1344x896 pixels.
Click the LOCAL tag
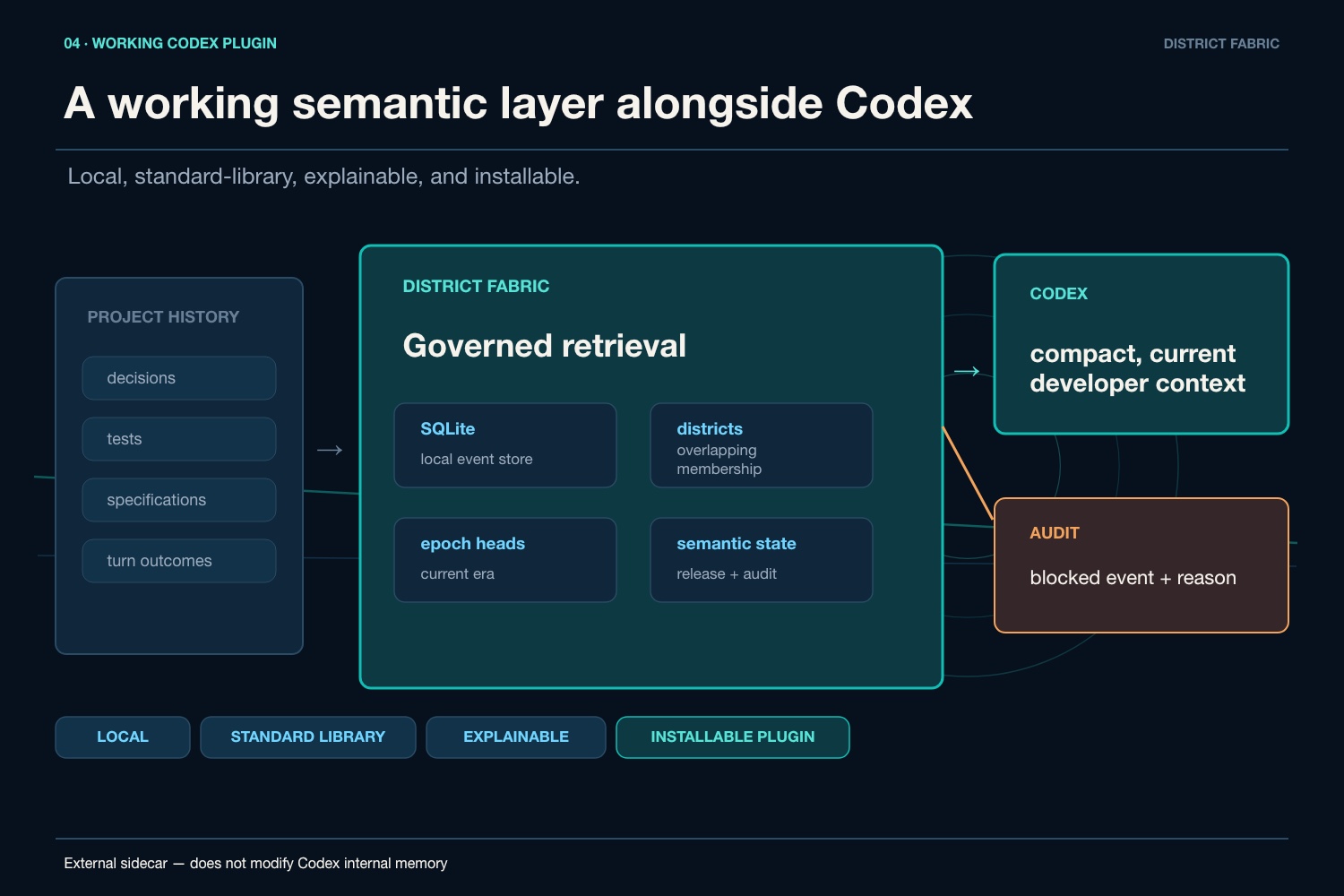click(123, 737)
